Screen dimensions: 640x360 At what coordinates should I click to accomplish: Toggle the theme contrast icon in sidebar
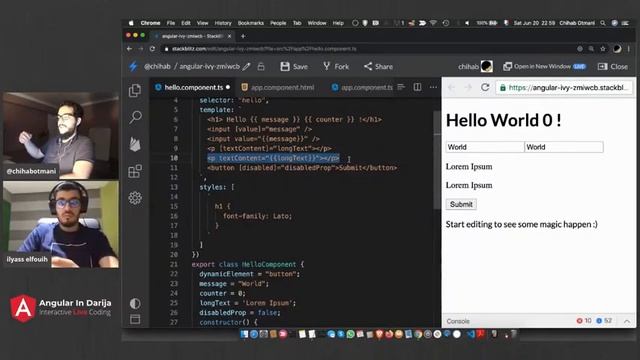(x=135, y=303)
